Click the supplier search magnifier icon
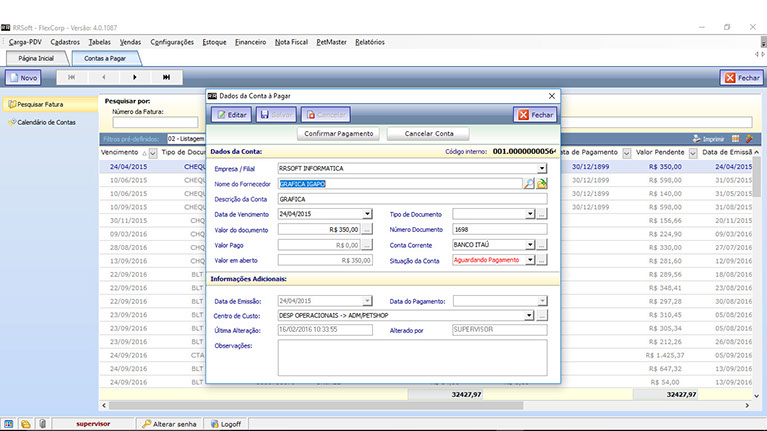Screen dimensions: 767x431 530,184
